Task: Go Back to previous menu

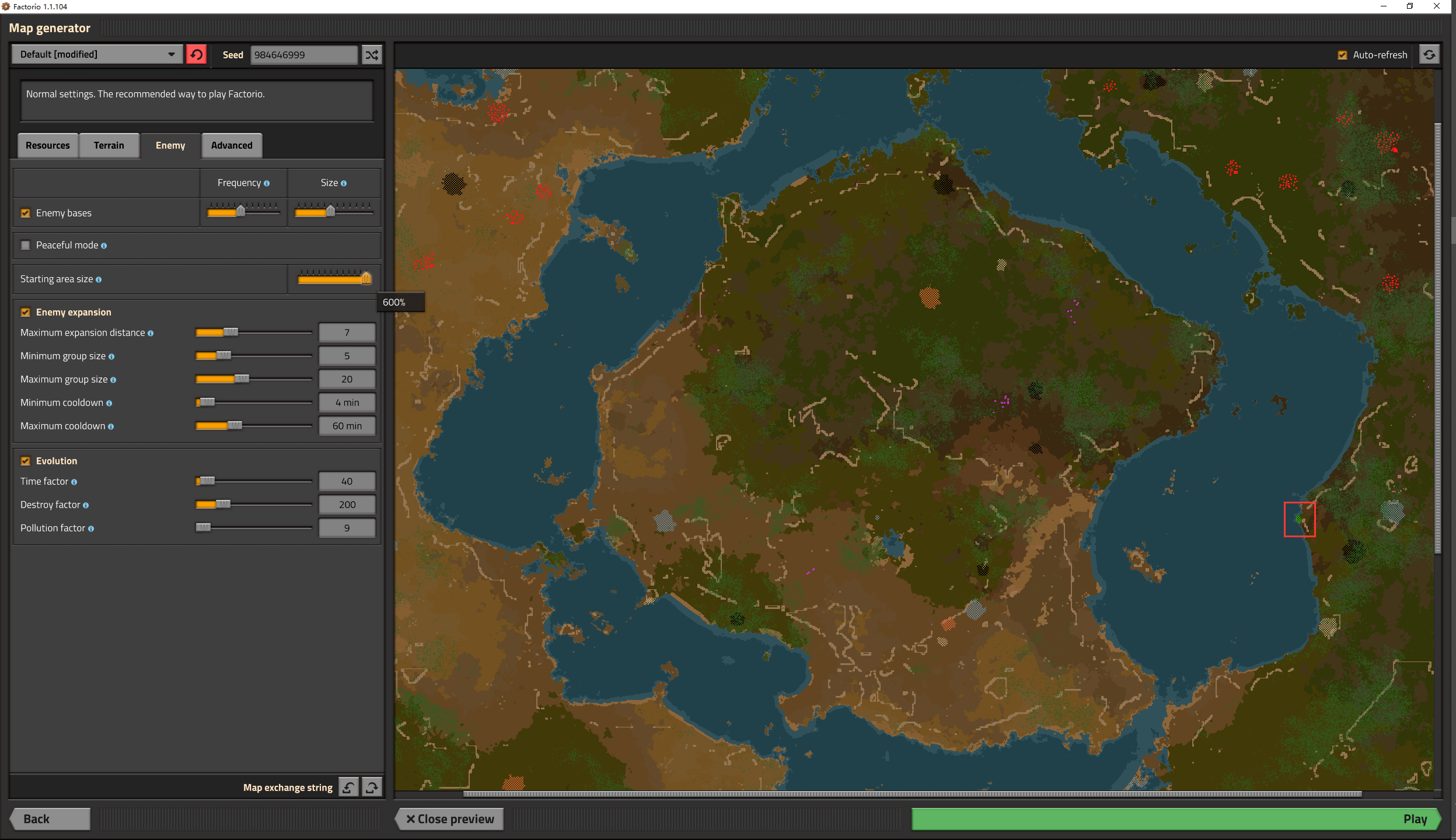Action: coord(50,819)
